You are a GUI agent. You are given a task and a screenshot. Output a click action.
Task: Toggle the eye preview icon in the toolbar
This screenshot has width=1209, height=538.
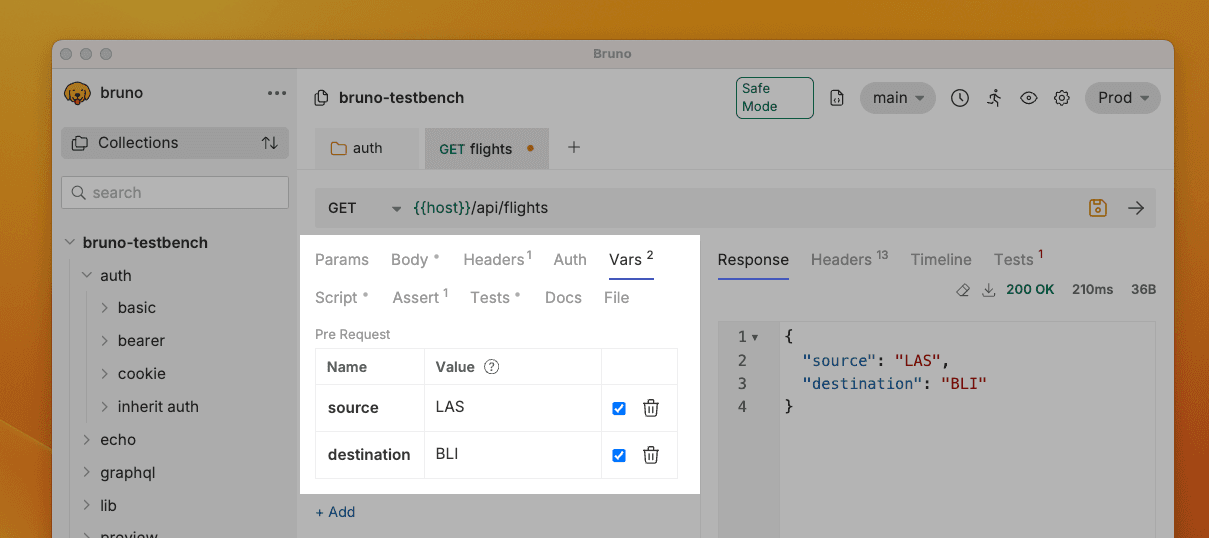point(1028,98)
